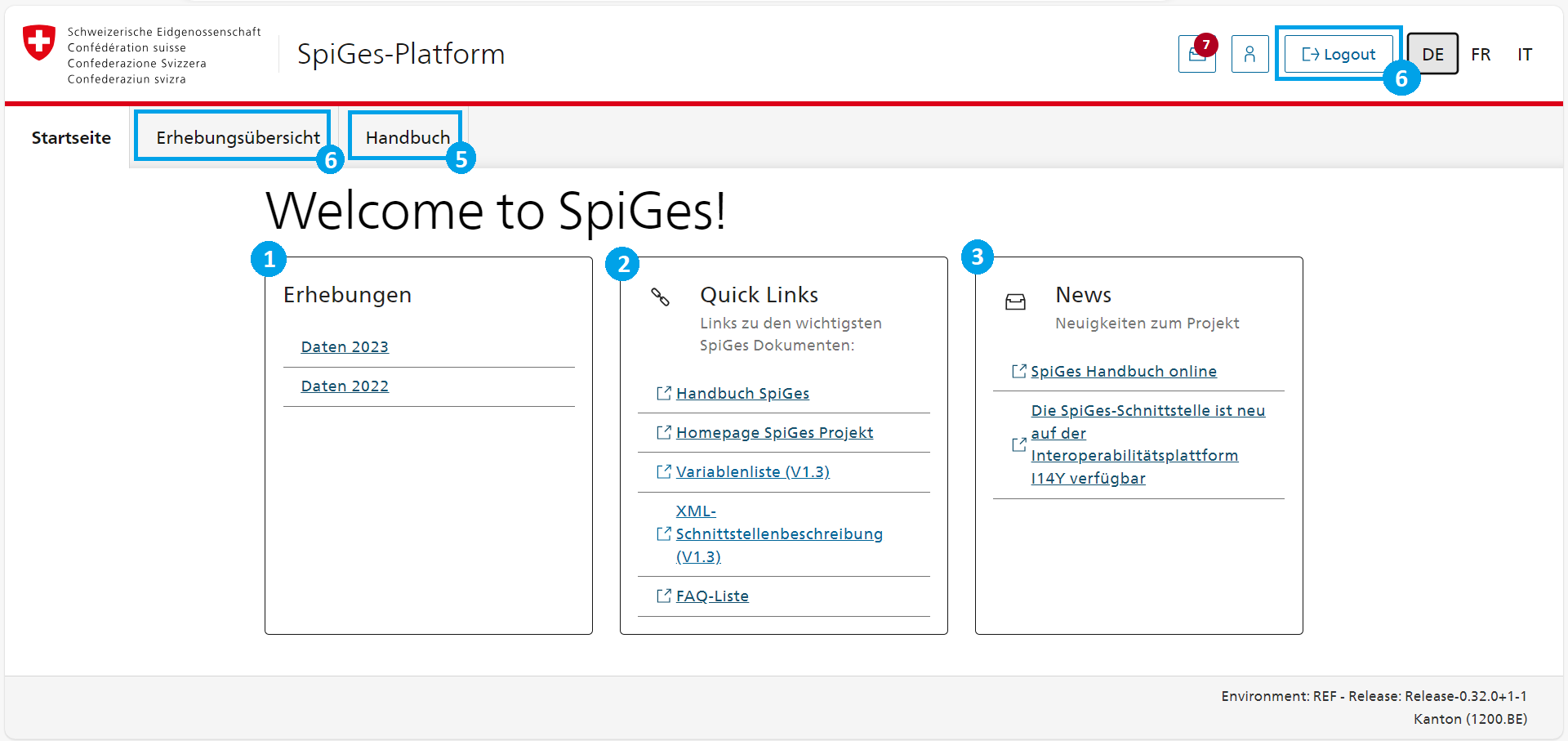Screen dimensions: 1568x741
Task: Select the Startseite tab
Action: point(71,137)
